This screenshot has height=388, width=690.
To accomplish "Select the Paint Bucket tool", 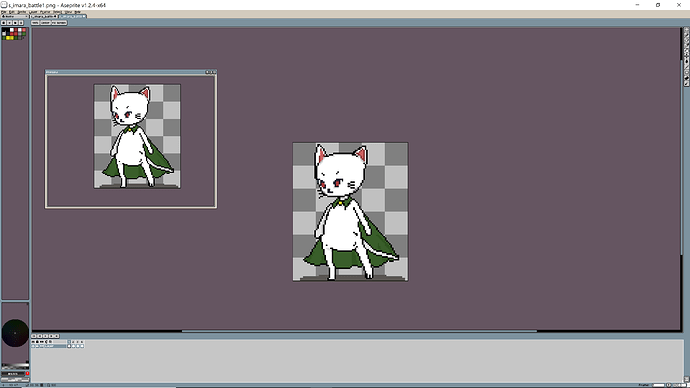I will pos(686,62).
